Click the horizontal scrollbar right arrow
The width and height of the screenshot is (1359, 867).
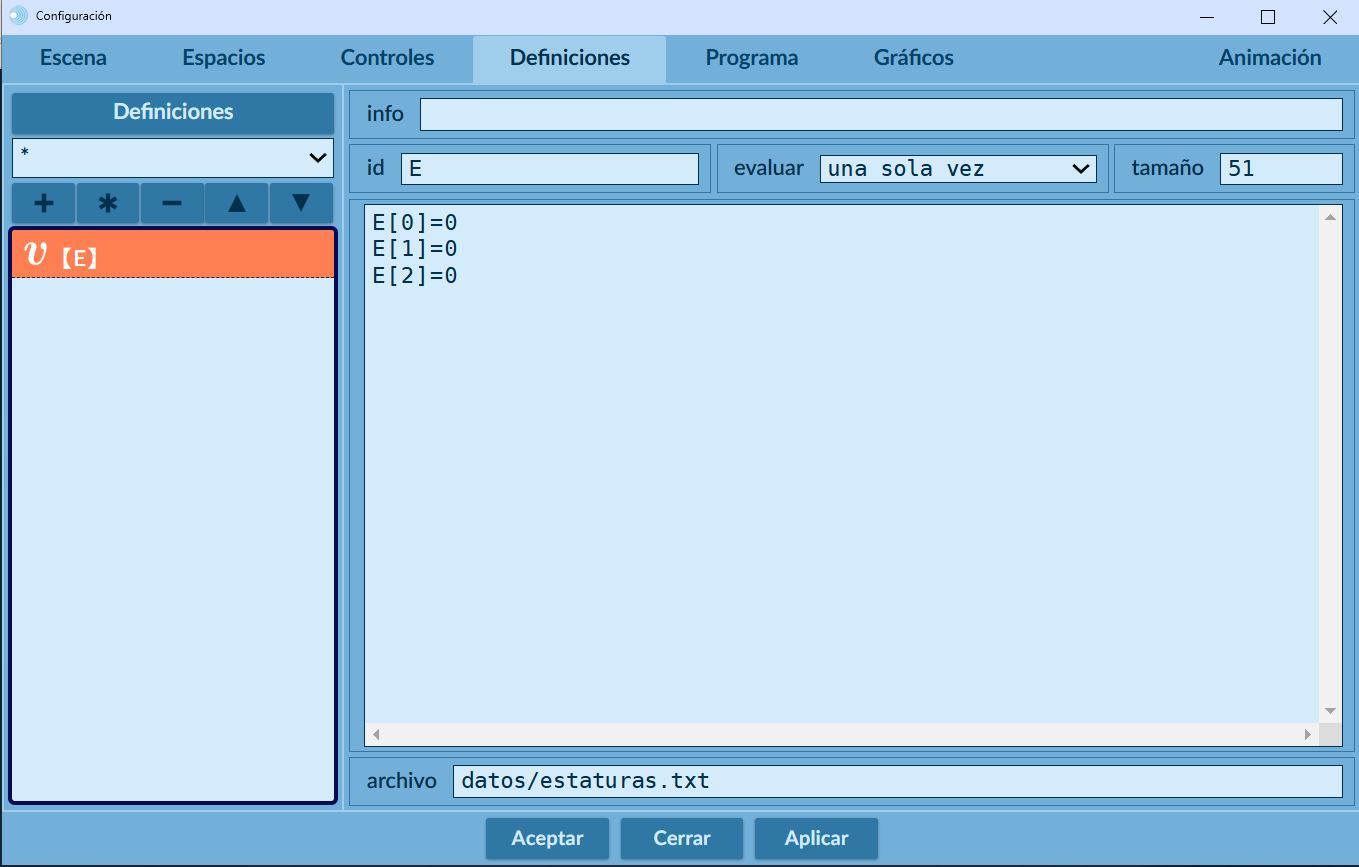(x=1308, y=734)
